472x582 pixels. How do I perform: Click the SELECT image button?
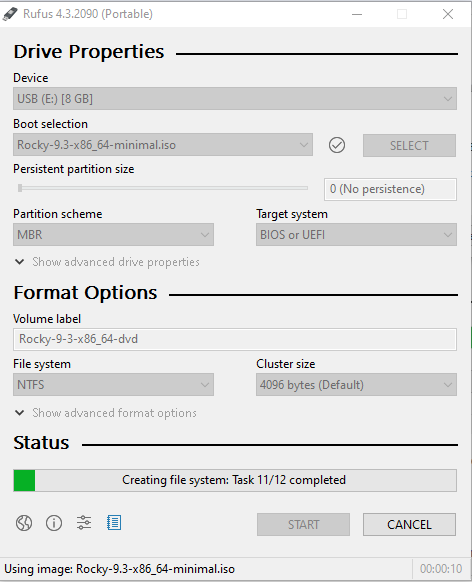tap(409, 146)
